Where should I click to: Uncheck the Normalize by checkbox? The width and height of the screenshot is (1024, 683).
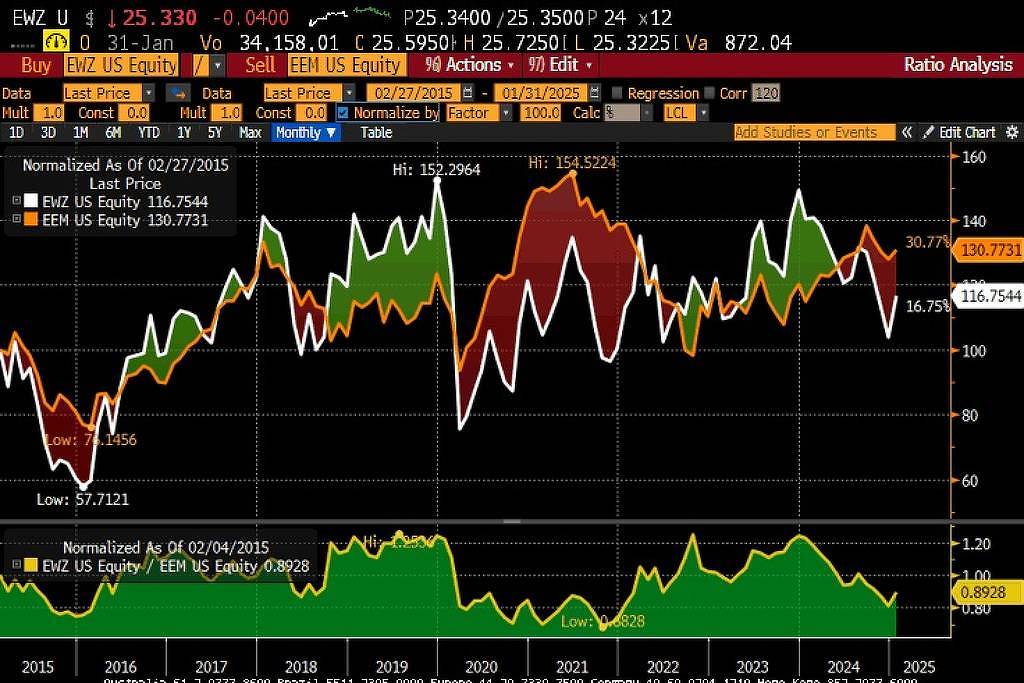(x=344, y=113)
